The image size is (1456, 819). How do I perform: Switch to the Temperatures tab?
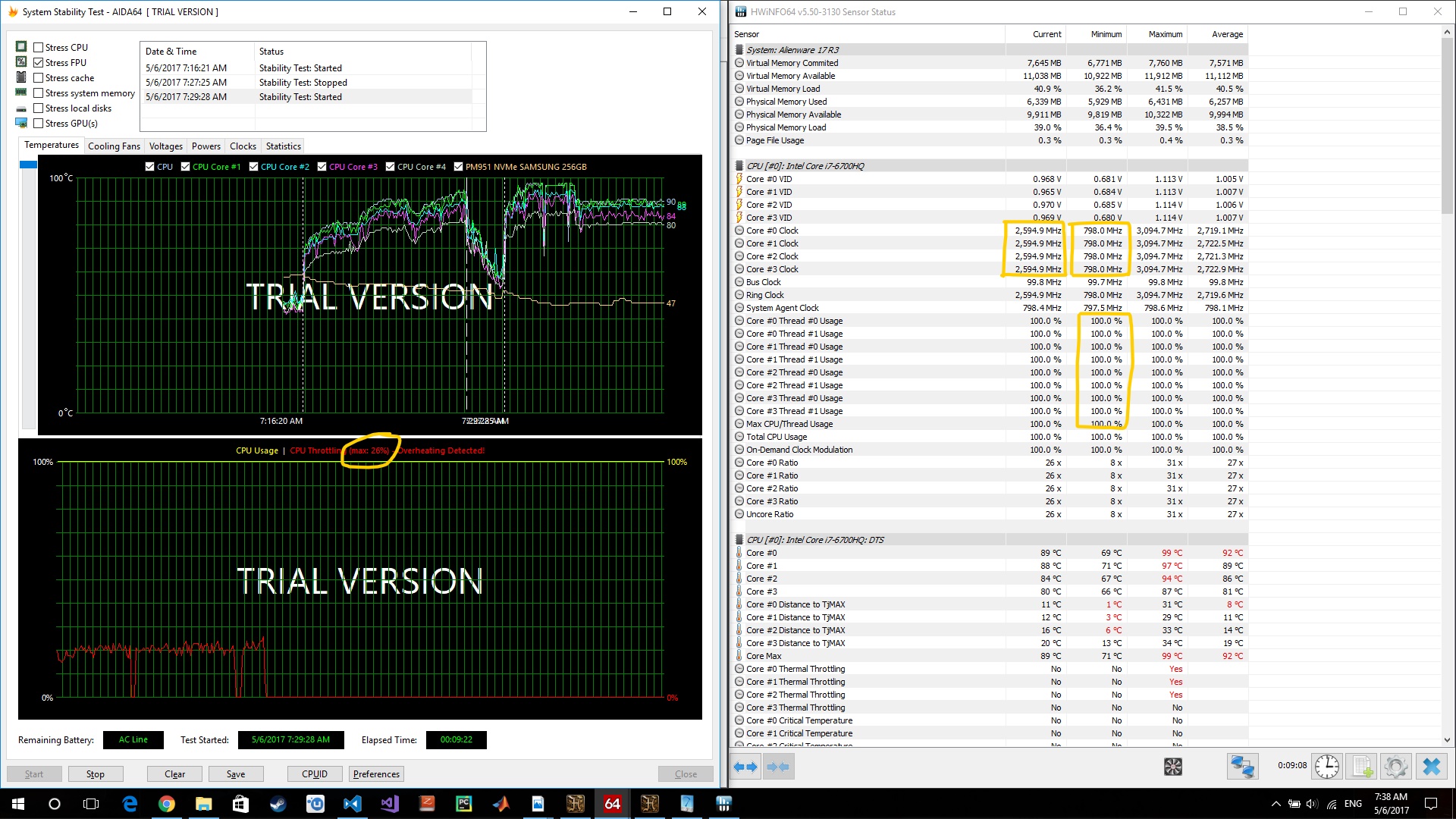coord(51,145)
